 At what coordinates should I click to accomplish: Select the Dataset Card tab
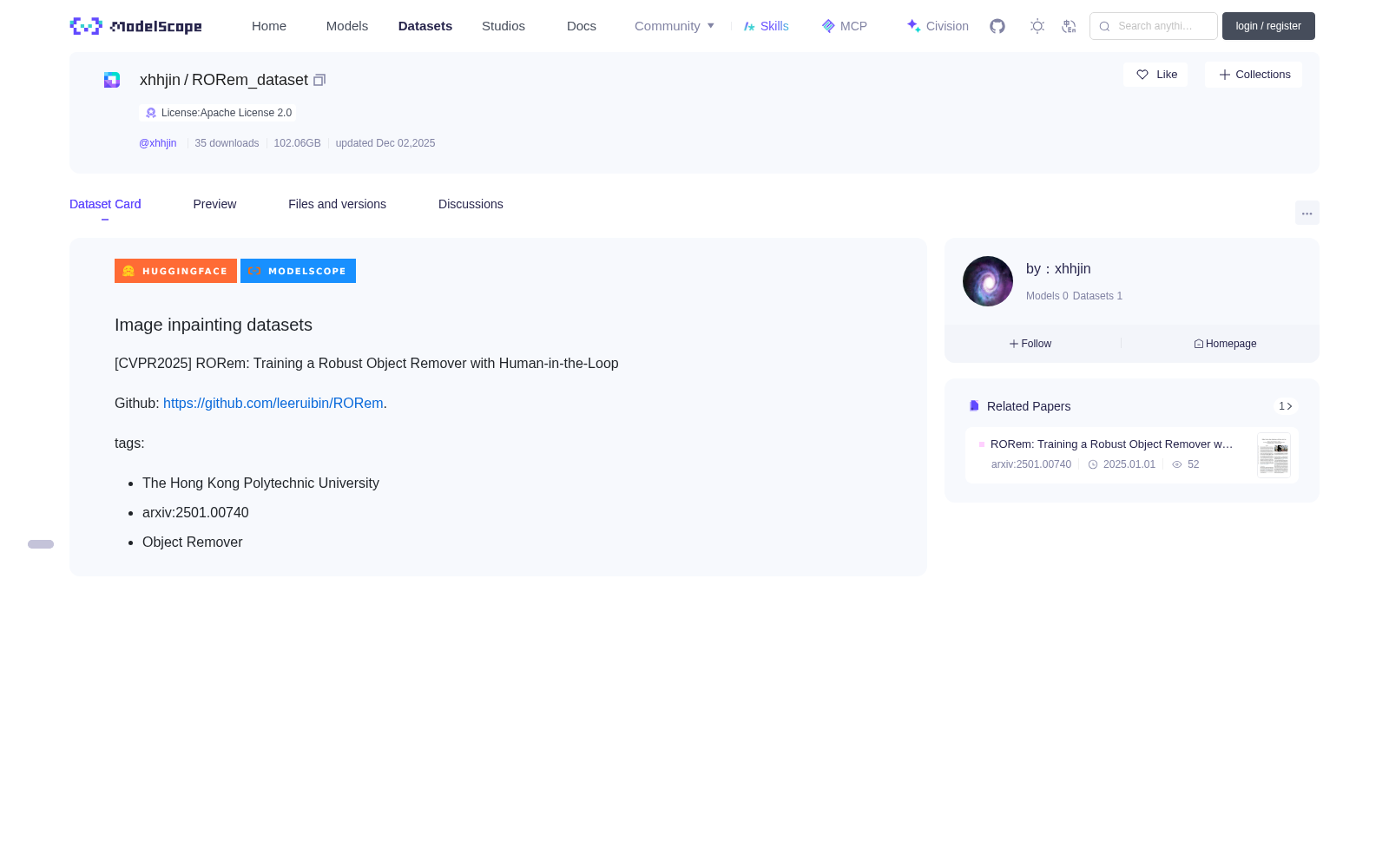(105, 204)
